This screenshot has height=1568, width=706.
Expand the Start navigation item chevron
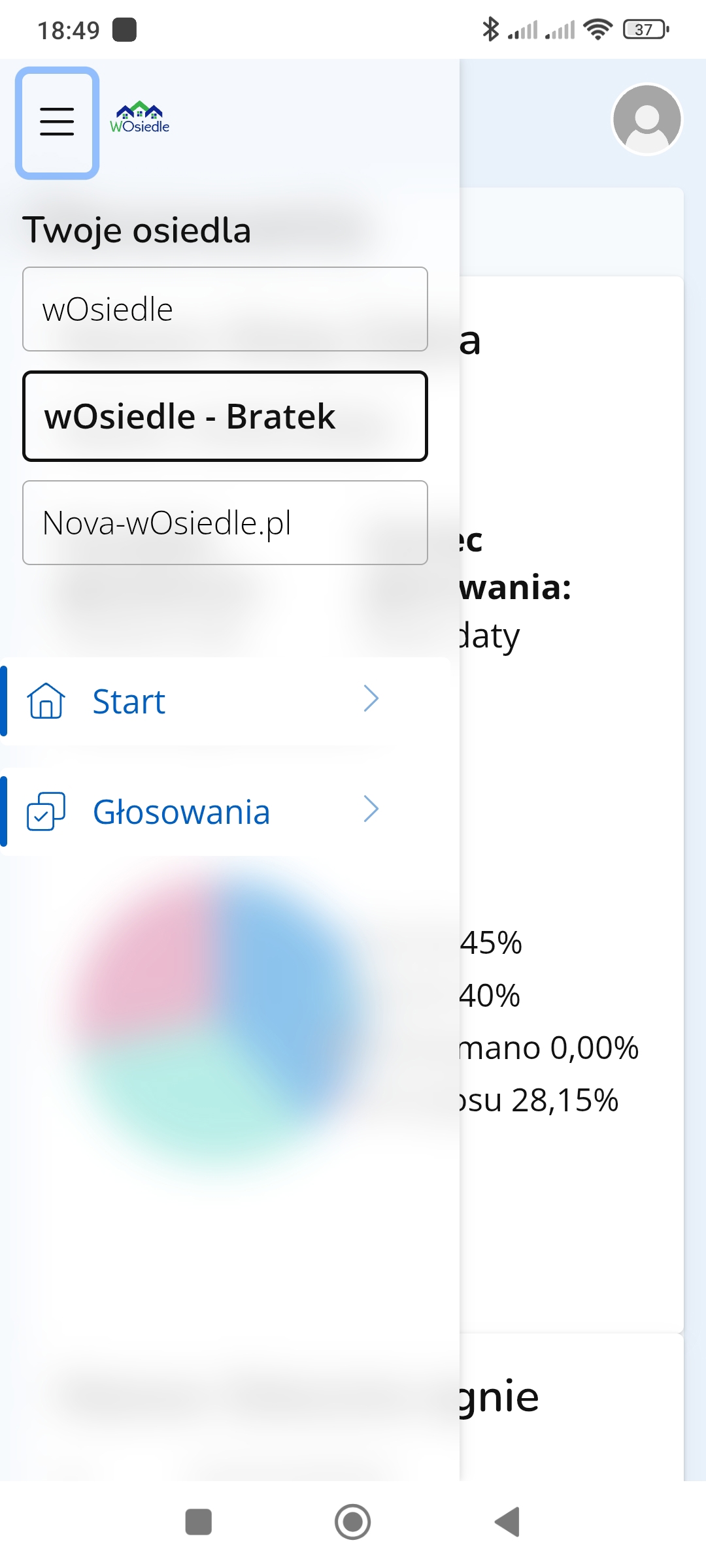coord(371,699)
